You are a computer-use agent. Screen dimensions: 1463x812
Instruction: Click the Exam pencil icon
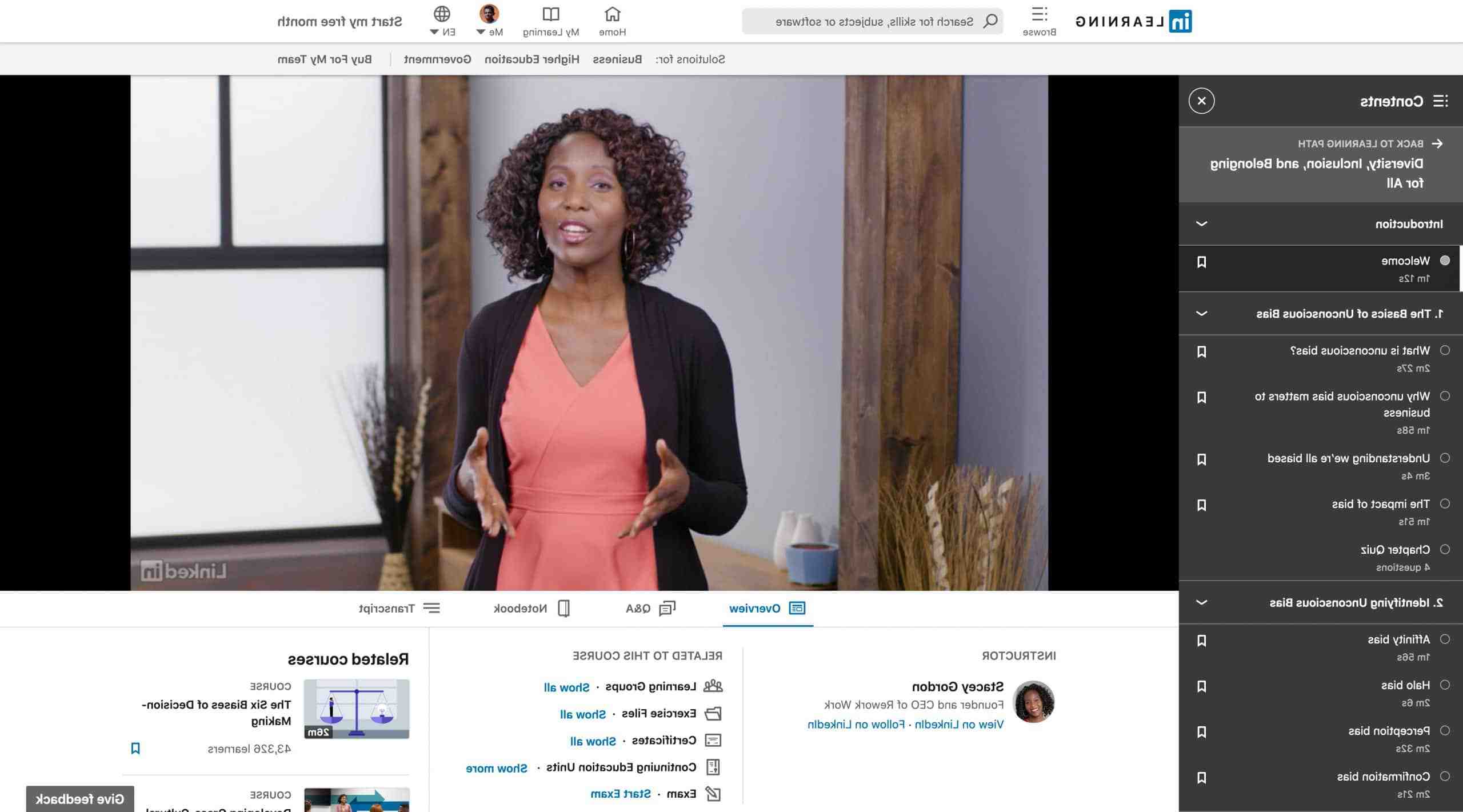coord(713,794)
